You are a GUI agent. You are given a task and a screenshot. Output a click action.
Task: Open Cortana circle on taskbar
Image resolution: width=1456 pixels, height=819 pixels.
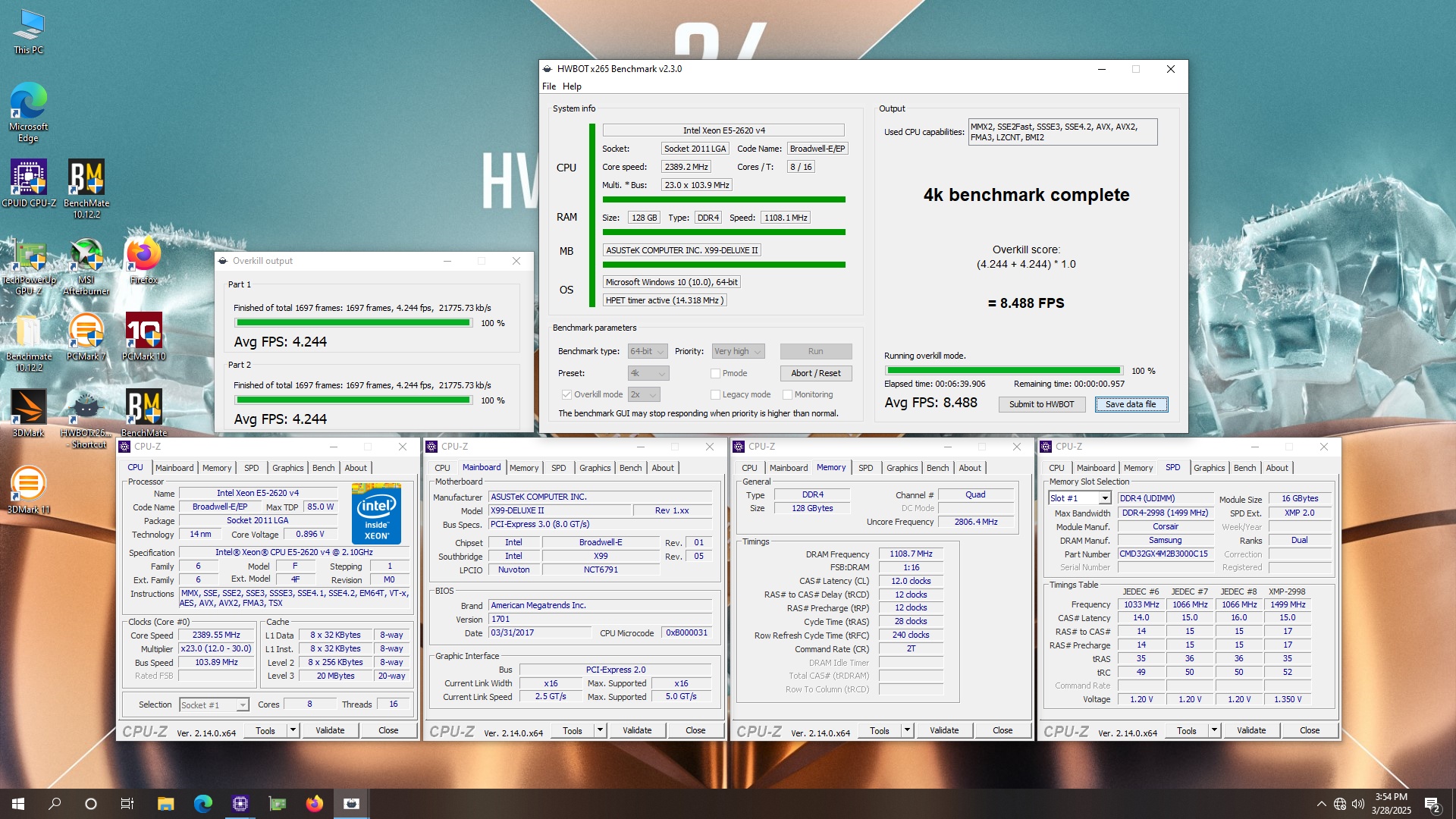click(91, 804)
